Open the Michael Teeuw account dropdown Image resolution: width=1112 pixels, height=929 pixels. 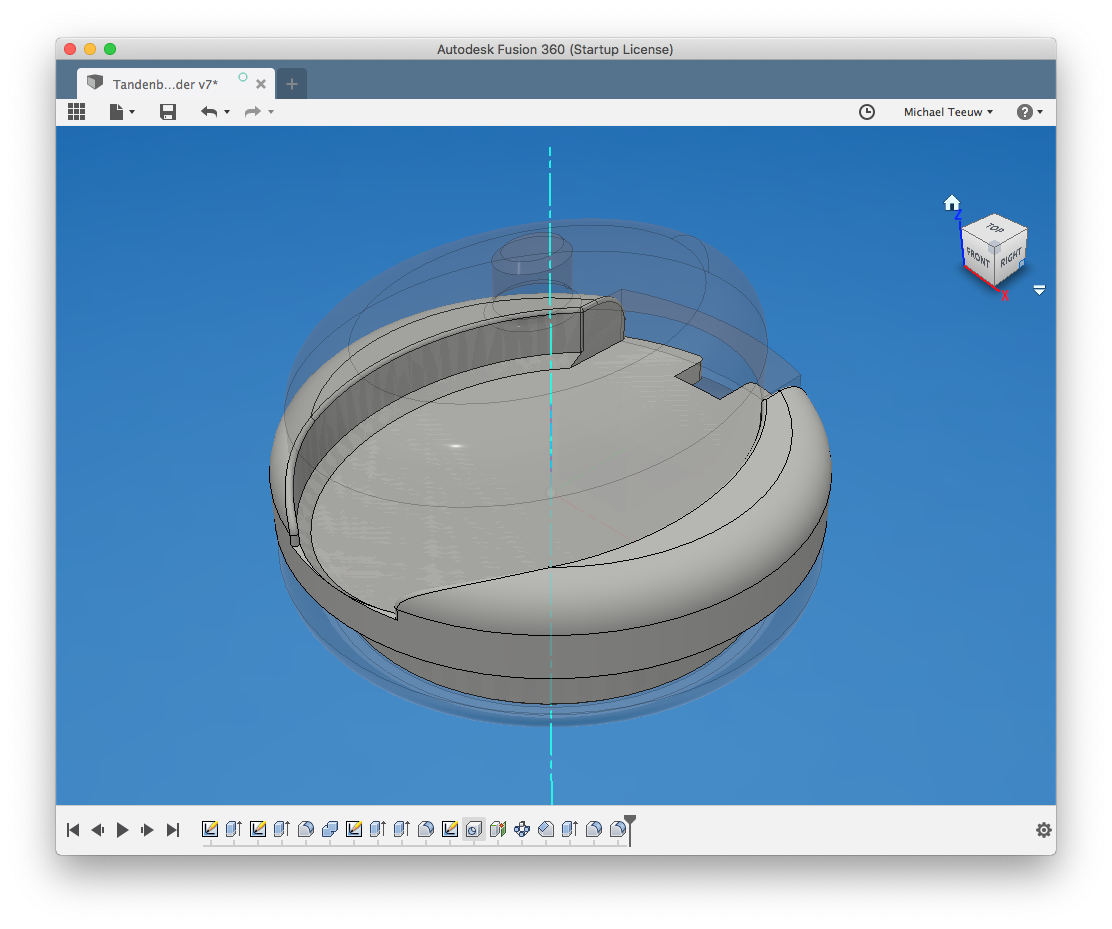click(x=948, y=112)
